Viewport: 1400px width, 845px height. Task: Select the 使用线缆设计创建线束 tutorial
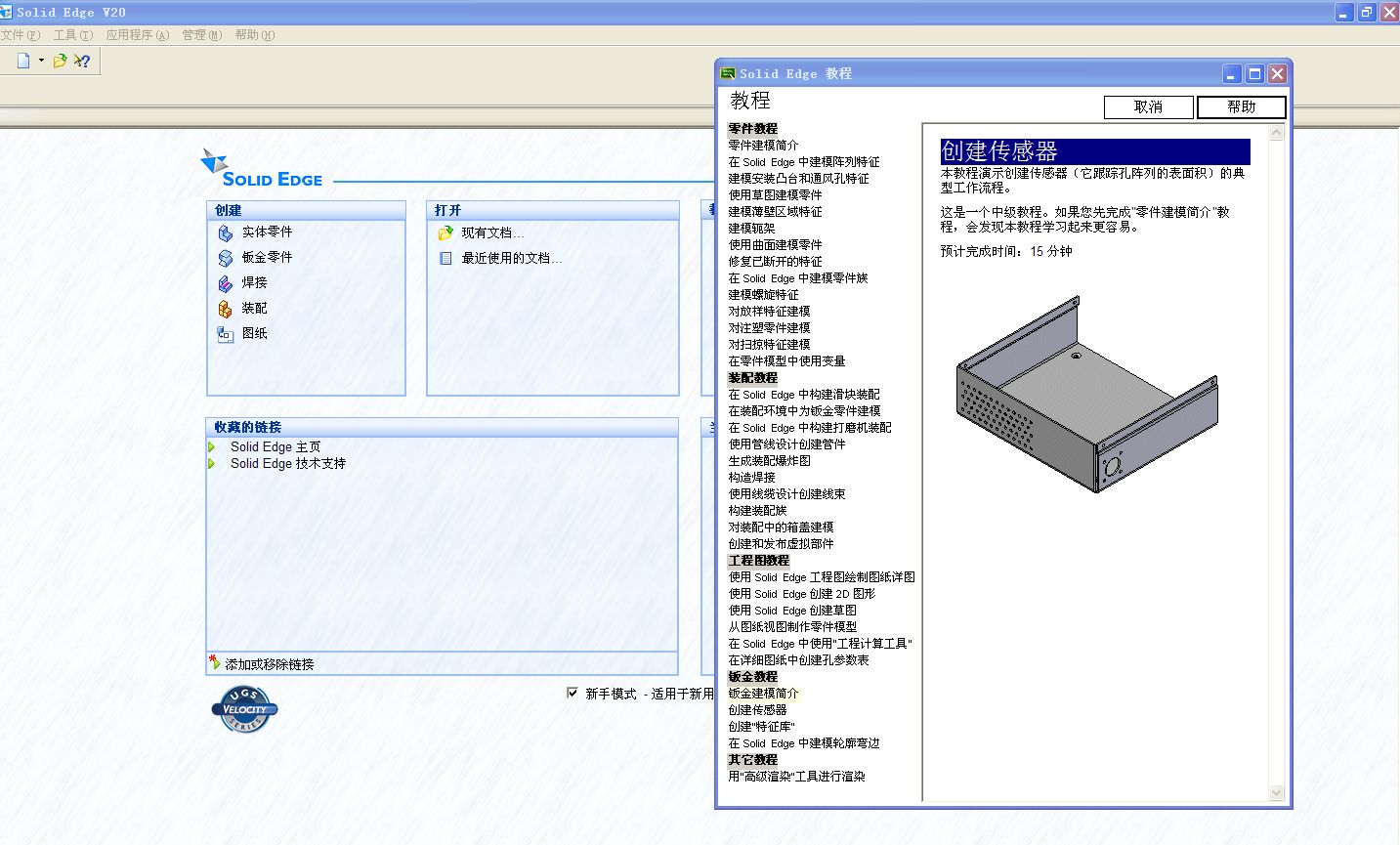(786, 494)
